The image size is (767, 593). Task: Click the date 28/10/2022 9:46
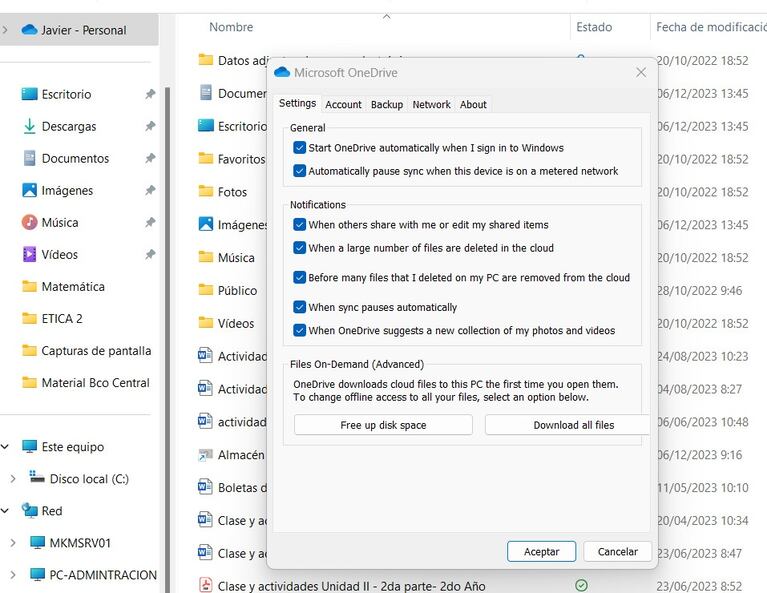click(x=699, y=290)
